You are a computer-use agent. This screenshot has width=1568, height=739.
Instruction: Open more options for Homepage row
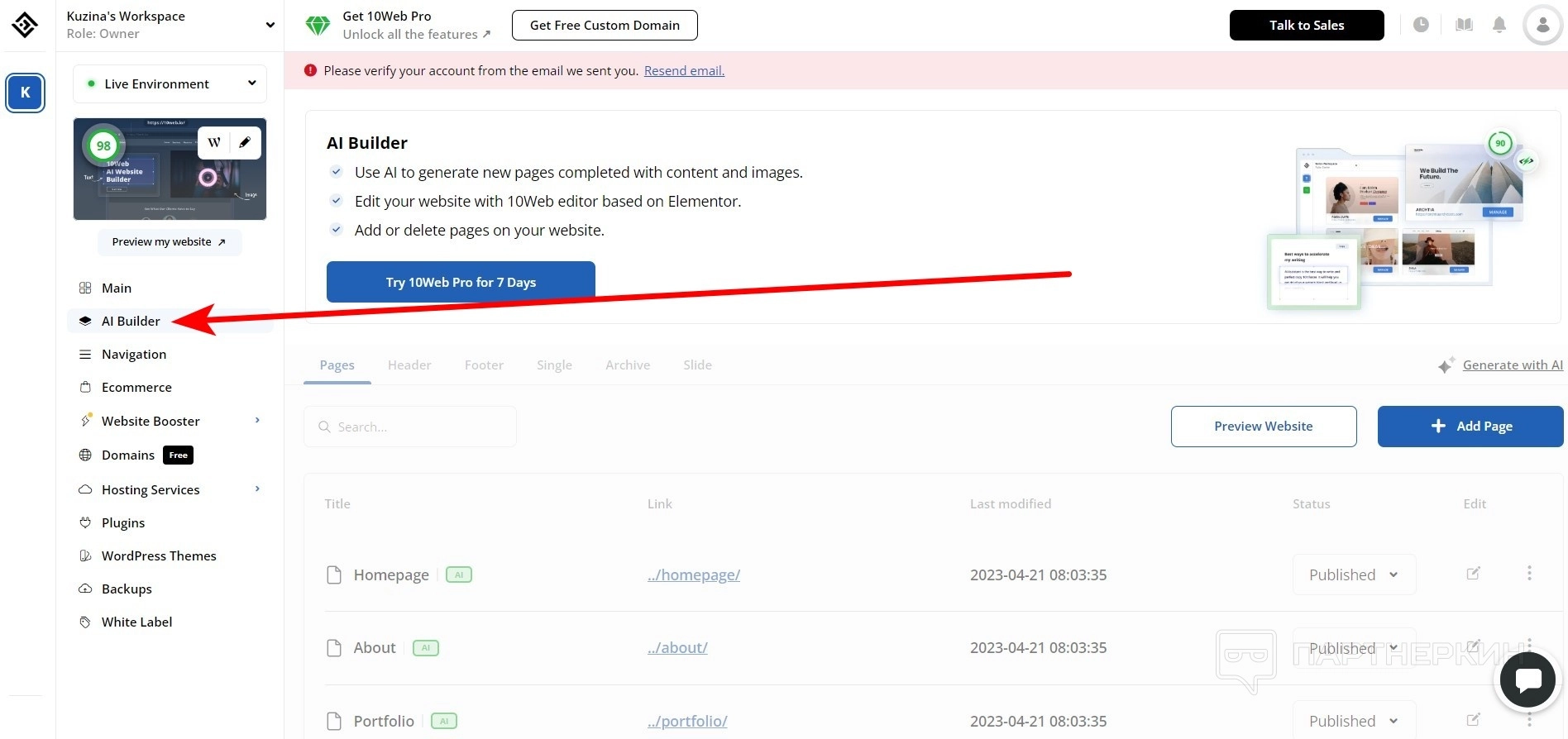coord(1529,573)
